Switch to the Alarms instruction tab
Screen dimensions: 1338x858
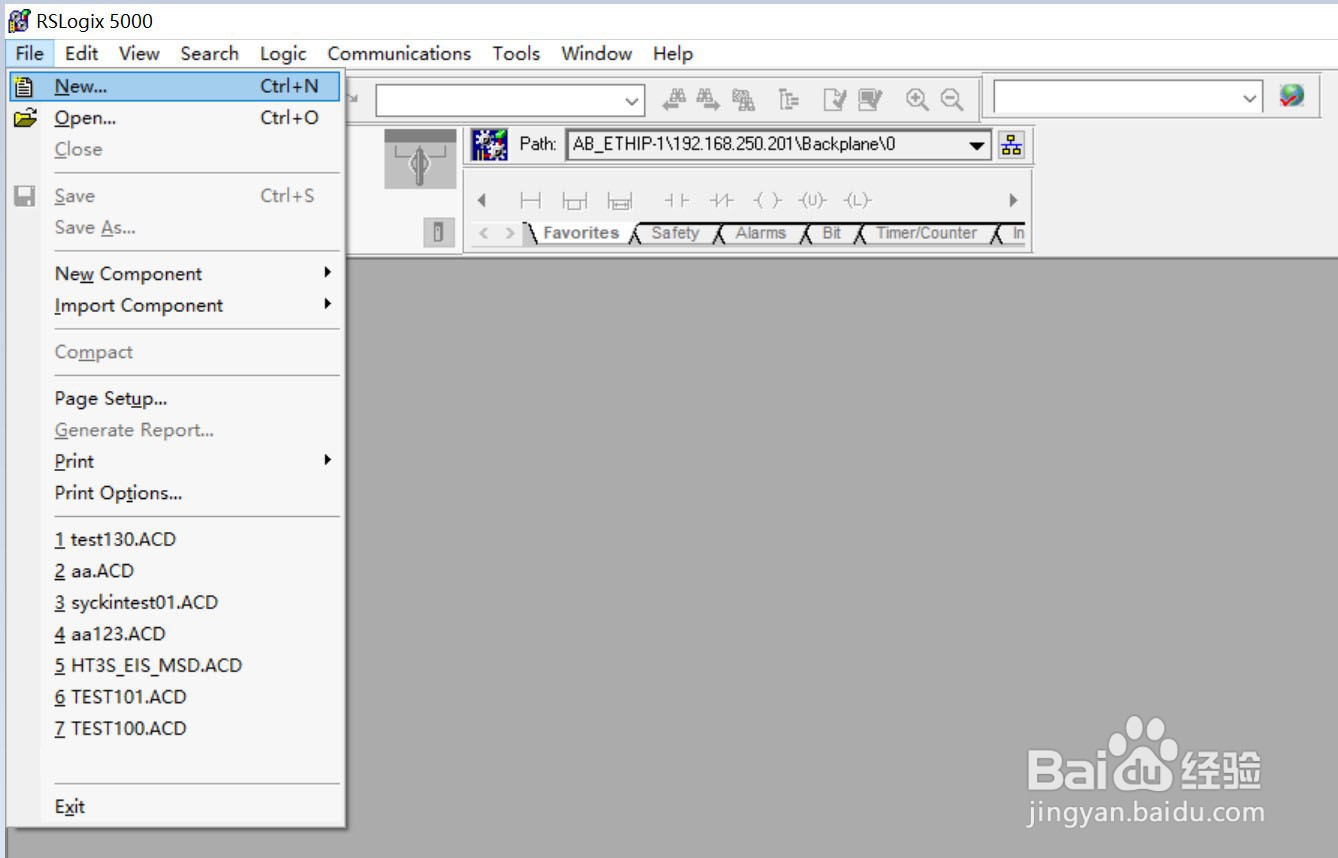pyautogui.click(x=760, y=233)
